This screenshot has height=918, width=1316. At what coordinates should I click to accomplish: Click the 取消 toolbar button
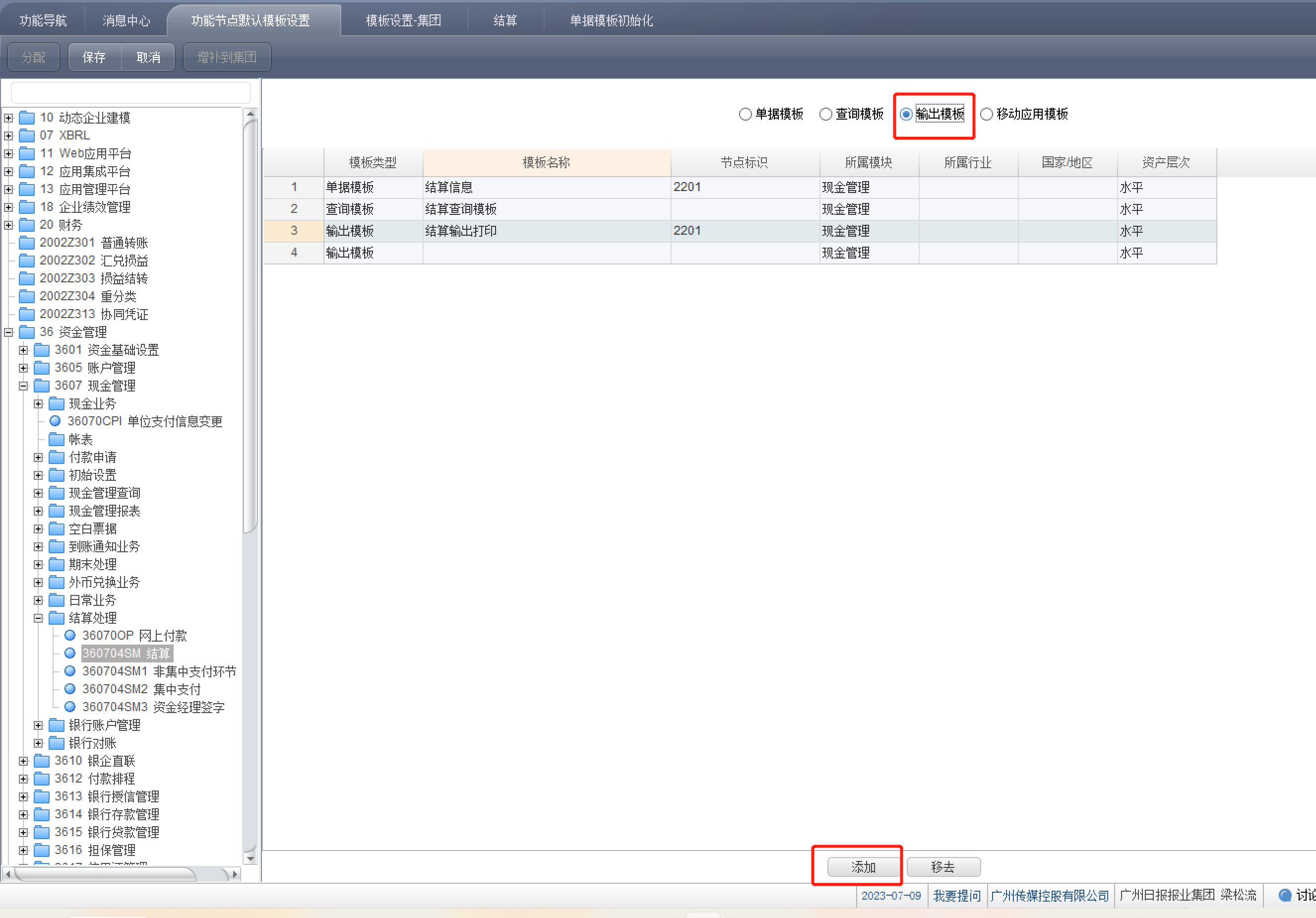[148, 58]
